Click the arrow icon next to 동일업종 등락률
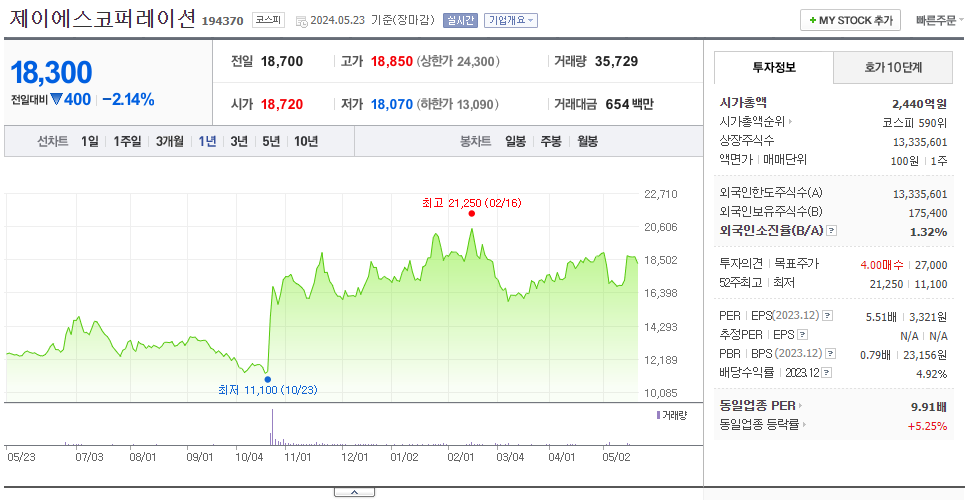The image size is (968, 500). pos(806,425)
